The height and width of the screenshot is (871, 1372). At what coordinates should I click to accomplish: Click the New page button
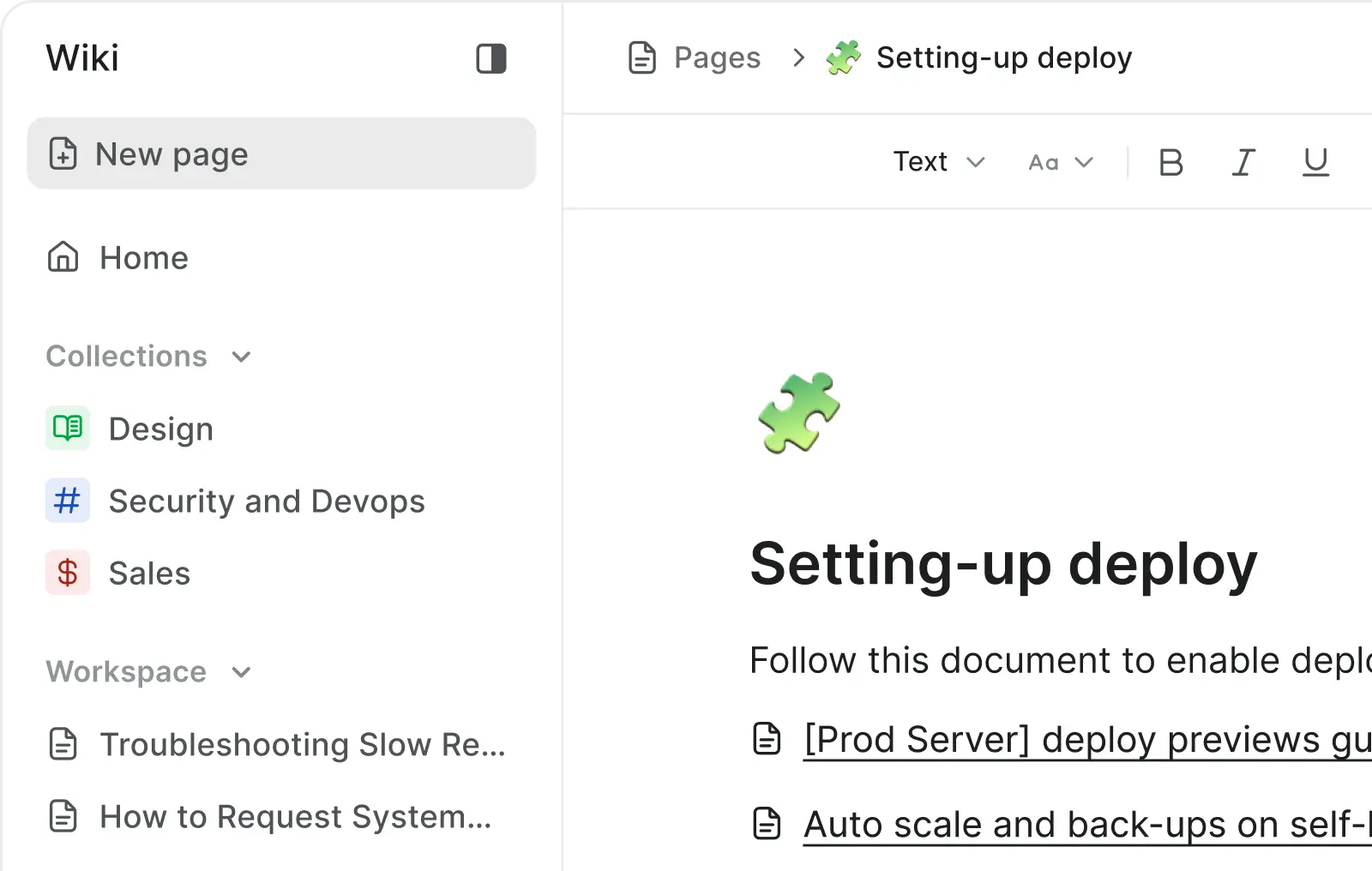click(281, 154)
